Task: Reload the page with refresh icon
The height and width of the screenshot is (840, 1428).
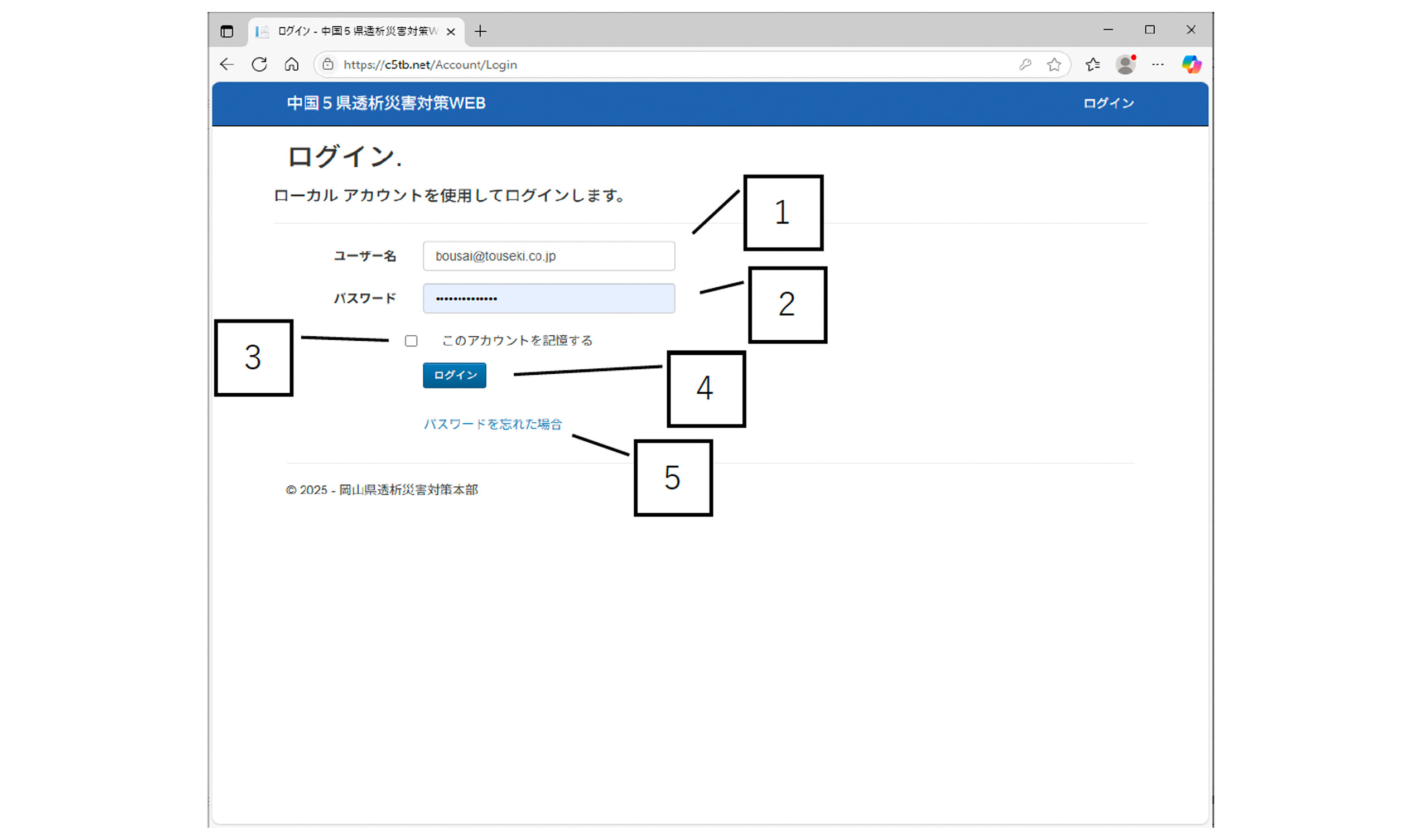Action: click(259, 65)
